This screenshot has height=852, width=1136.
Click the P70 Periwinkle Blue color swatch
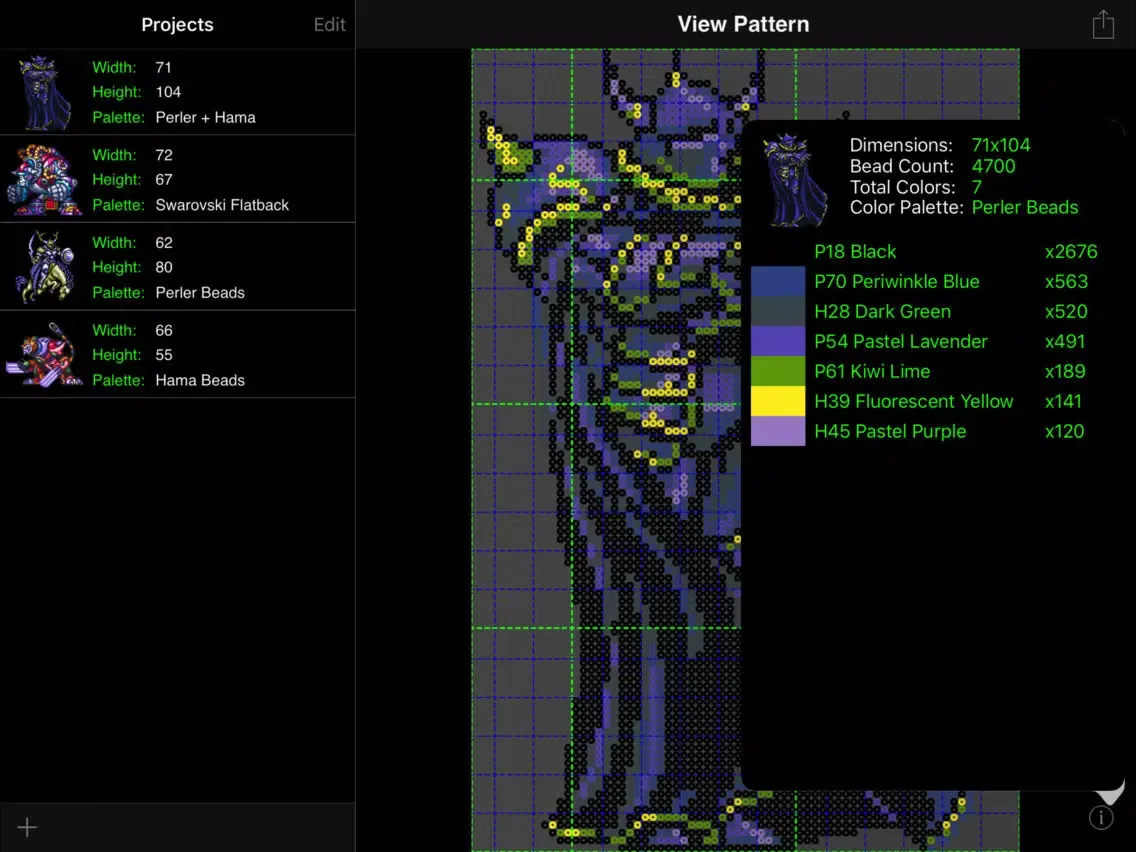point(777,282)
